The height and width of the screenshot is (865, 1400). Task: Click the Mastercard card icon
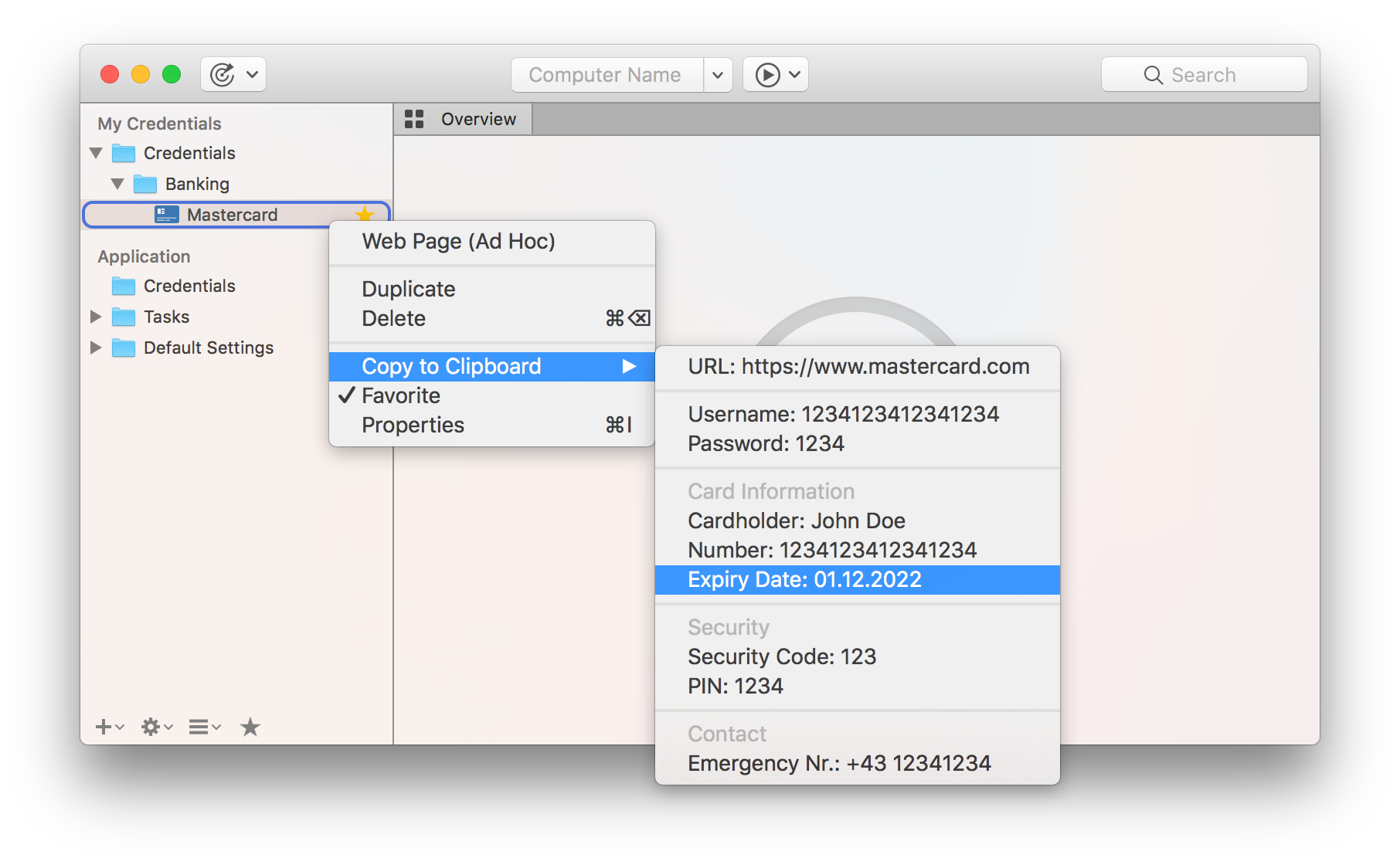click(167, 215)
